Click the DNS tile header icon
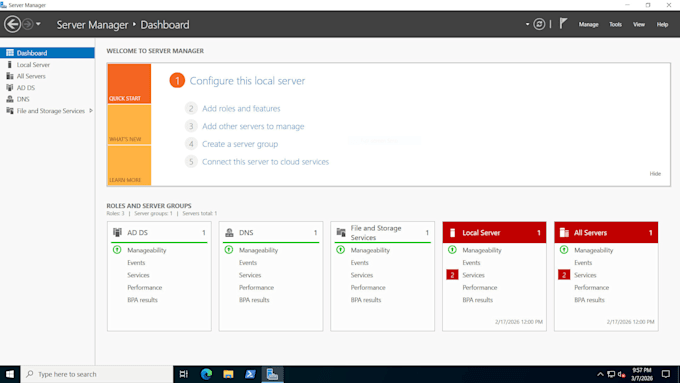The width and height of the screenshot is (680, 383). tap(229, 232)
